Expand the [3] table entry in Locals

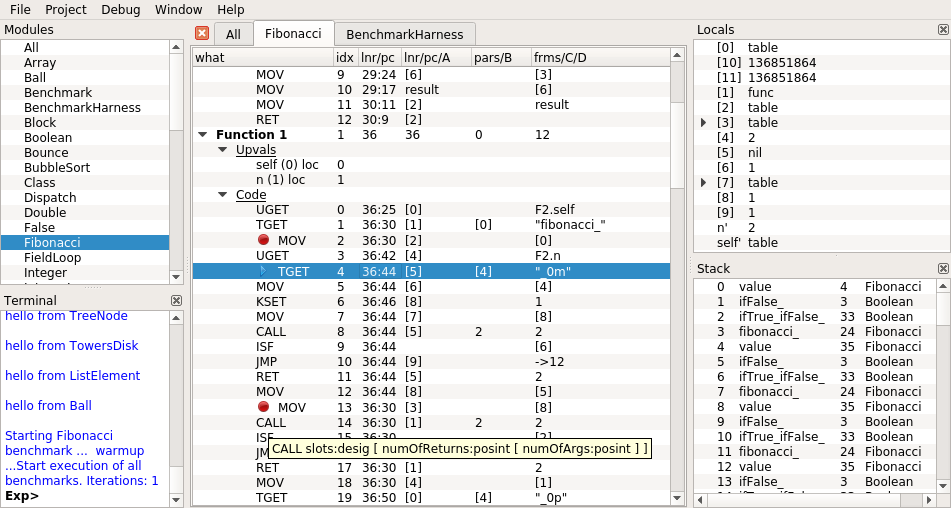[x=704, y=122]
